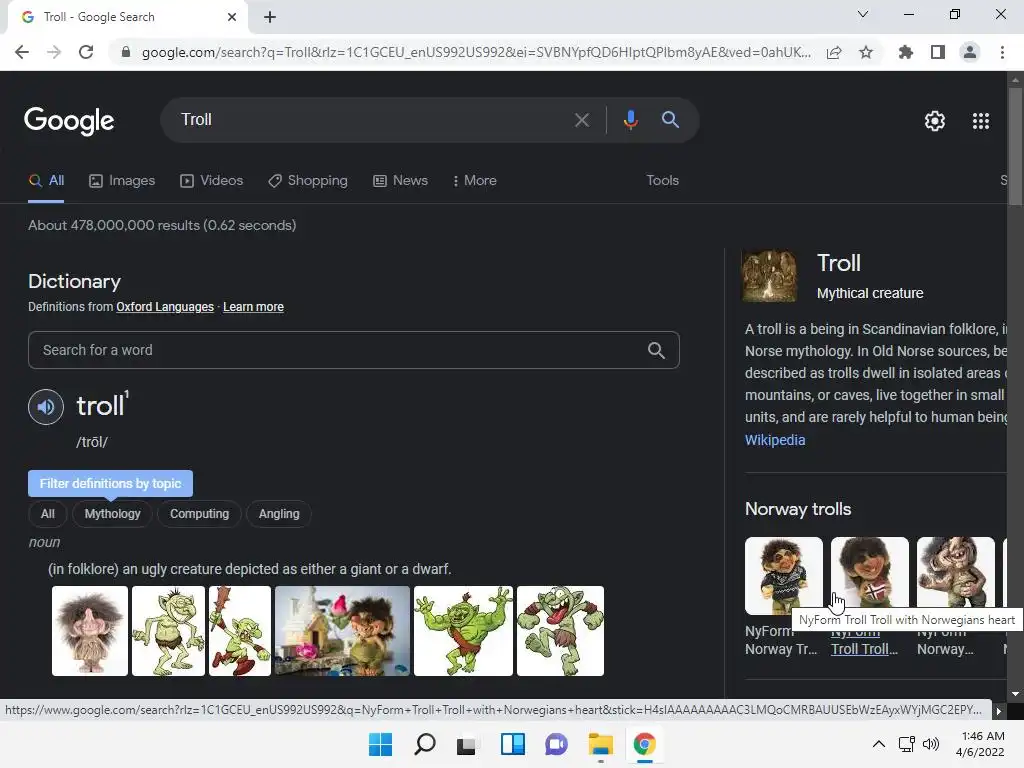Clear the search box with the X
The height and width of the screenshot is (768, 1024).
[x=582, y=120]
